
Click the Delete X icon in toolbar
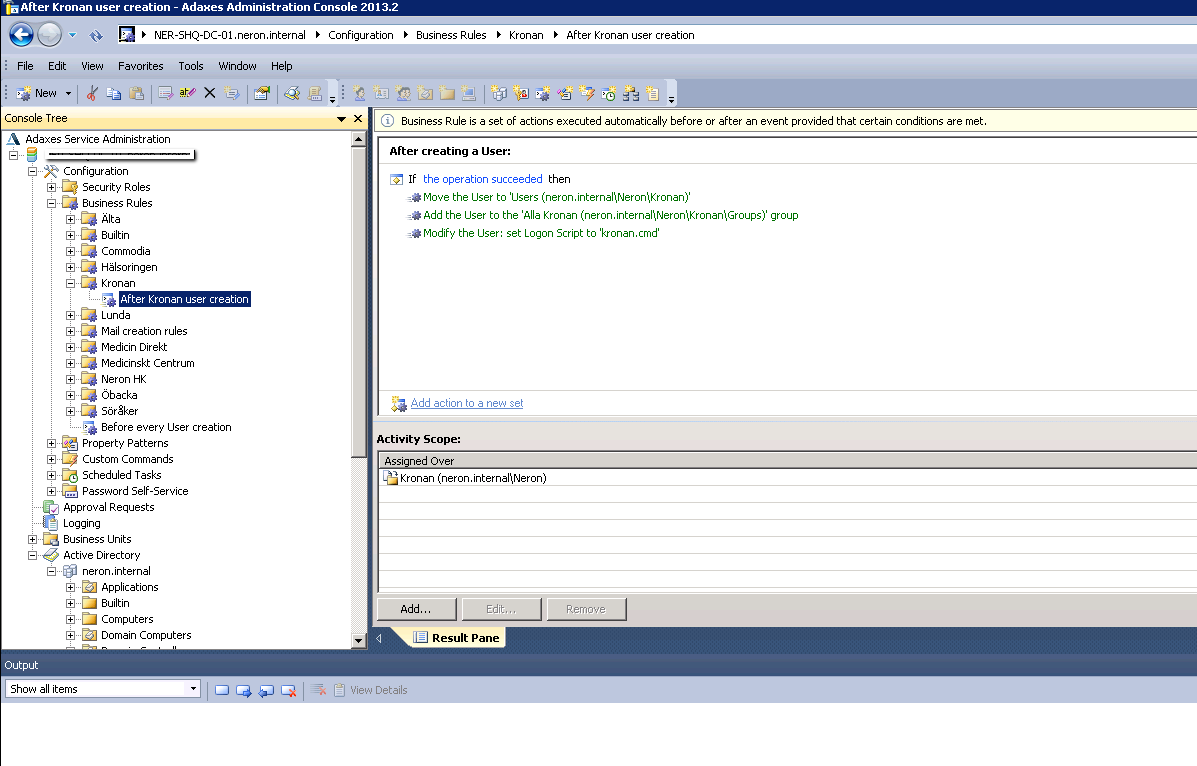pos(210,93)
